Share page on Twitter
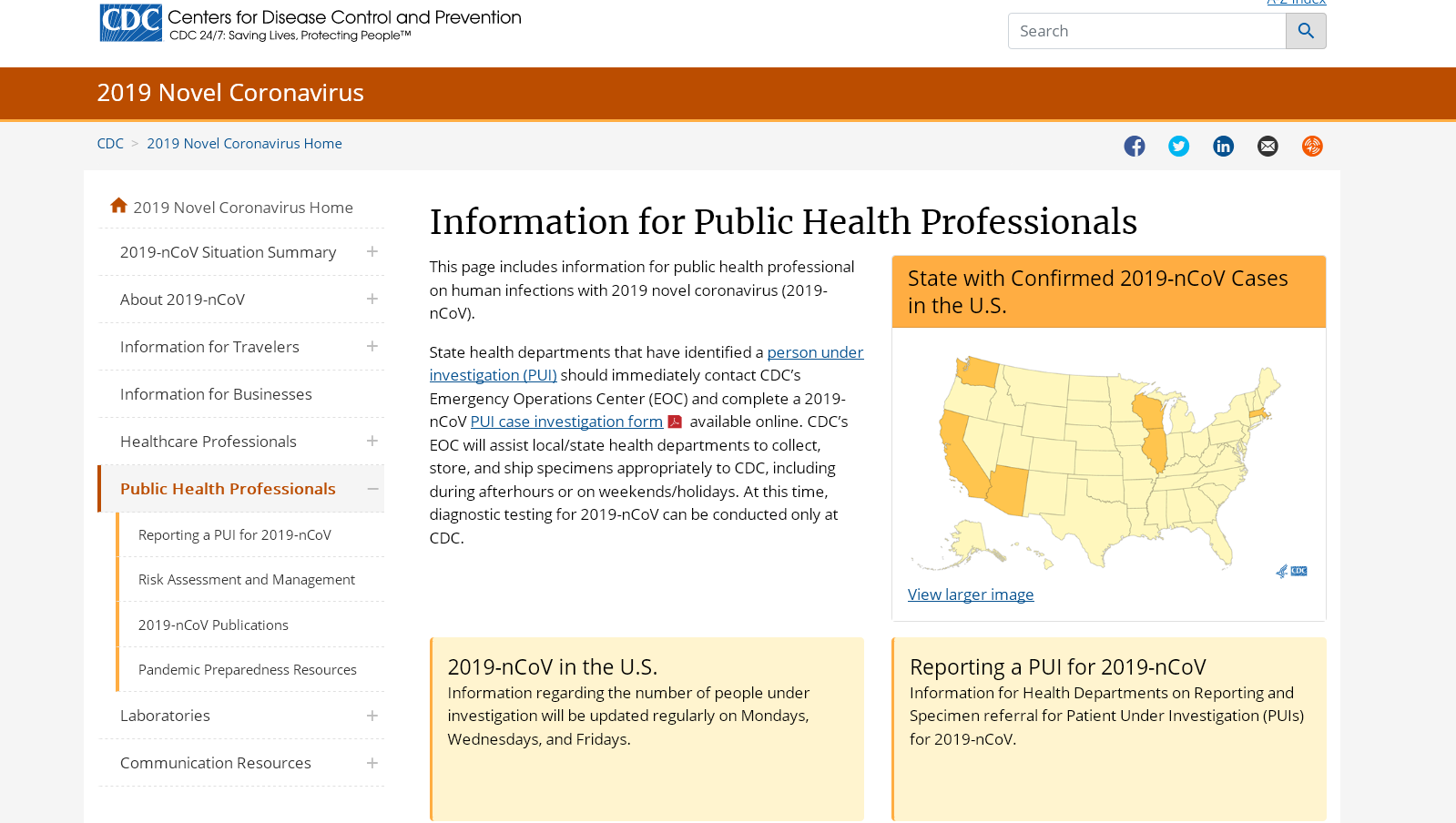The height and width of the screenshot is (823, 1456). click(x=1178, y=146)
